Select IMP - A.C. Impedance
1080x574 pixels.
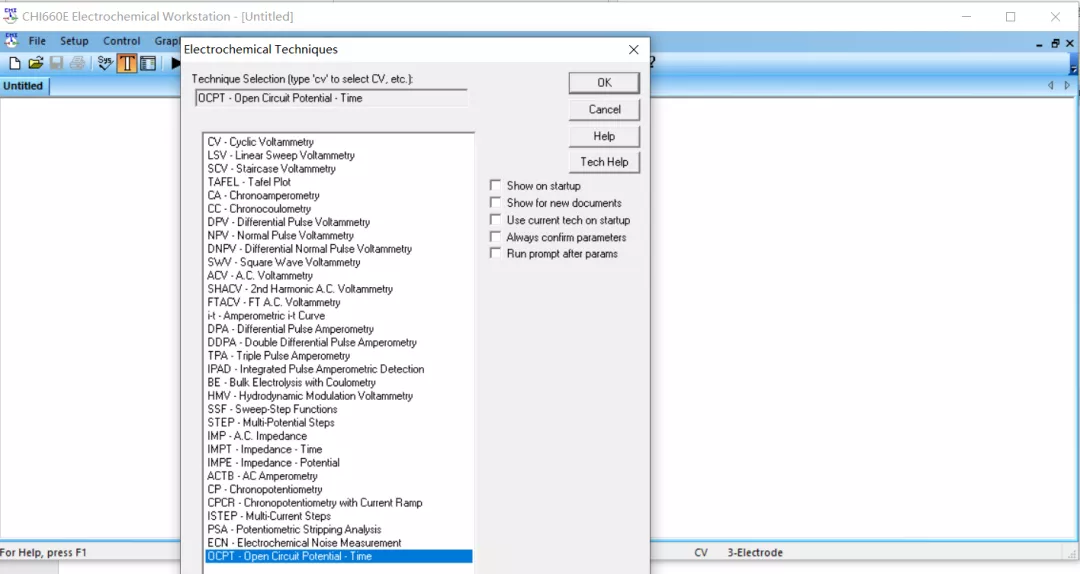tap(257, 436)
